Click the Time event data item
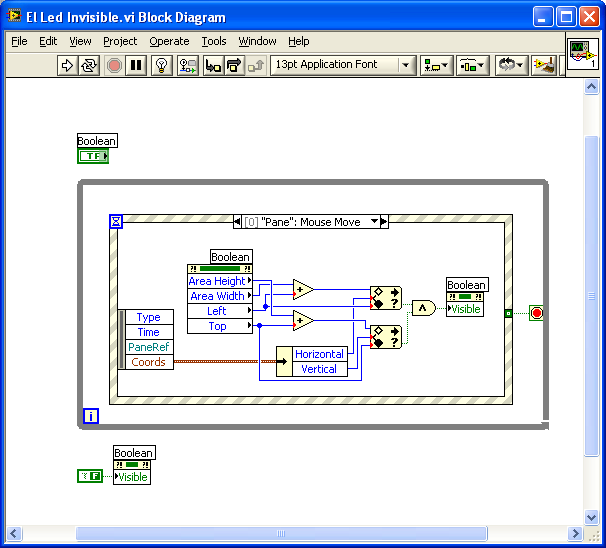 149,332
